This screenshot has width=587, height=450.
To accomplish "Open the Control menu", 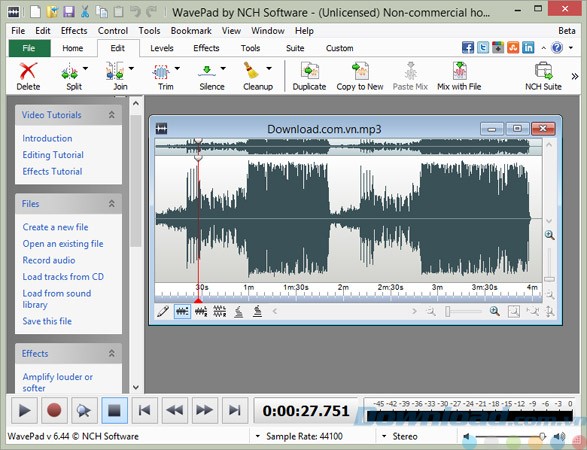I will pos(113,31).
